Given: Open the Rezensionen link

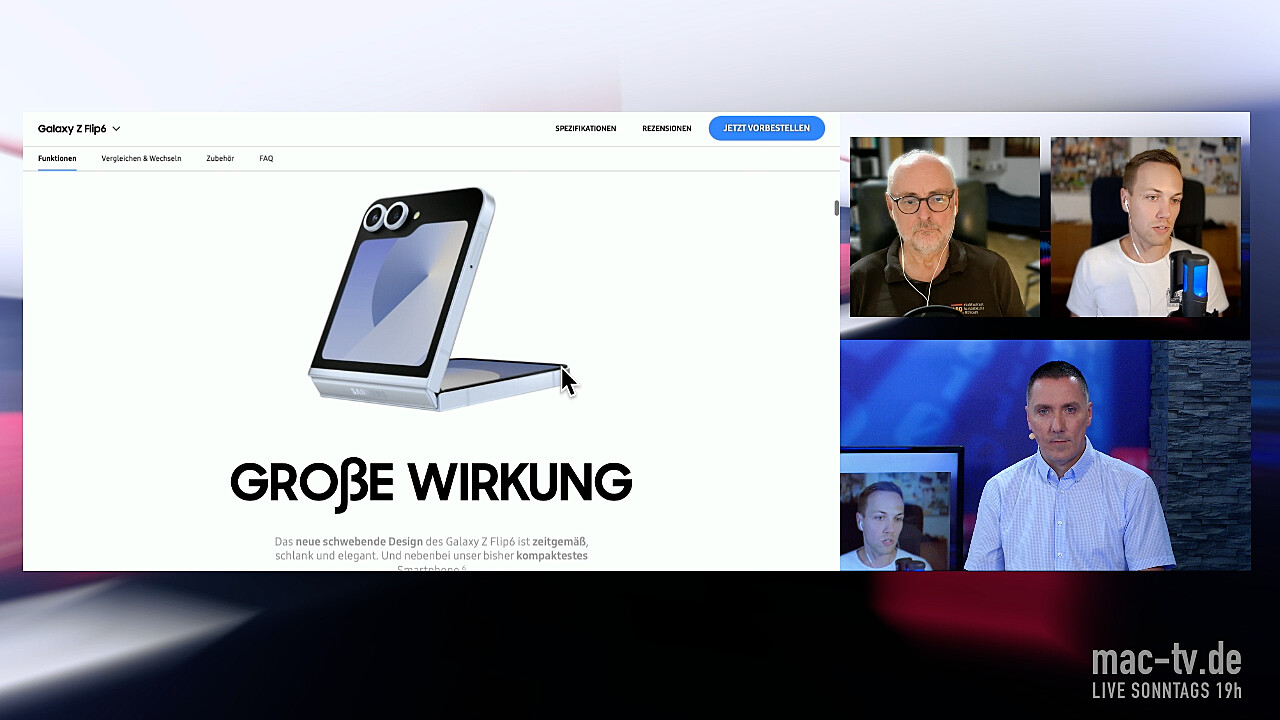Looking at the screenshot, I should click(667, 129).
